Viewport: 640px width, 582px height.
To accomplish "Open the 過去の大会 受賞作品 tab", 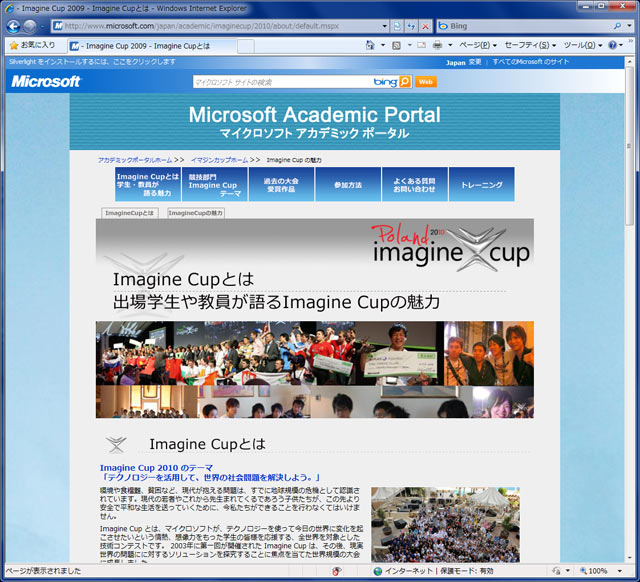I will (281, 184).
